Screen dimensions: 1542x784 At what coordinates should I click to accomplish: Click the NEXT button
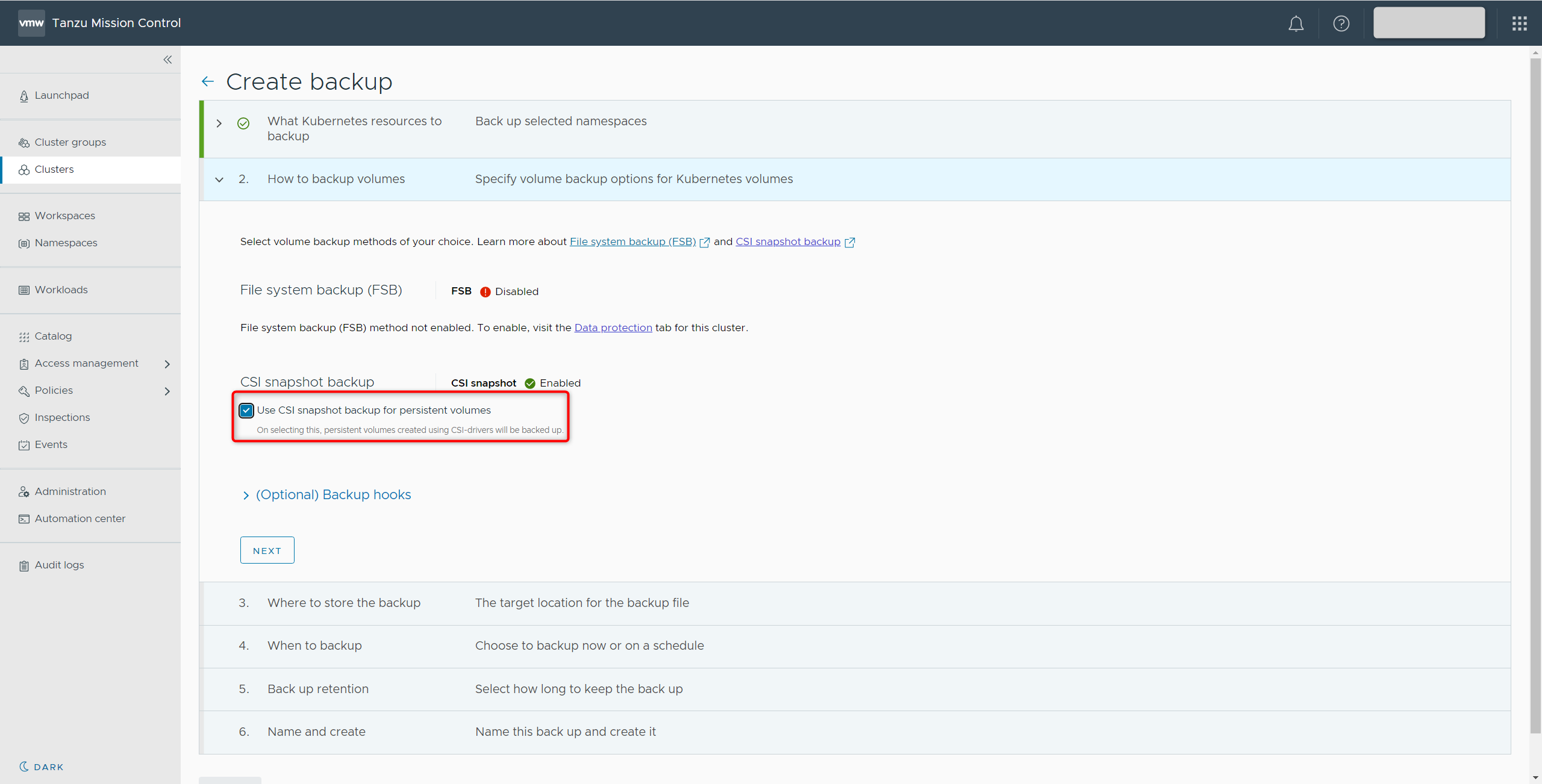(x=267, y=550)
